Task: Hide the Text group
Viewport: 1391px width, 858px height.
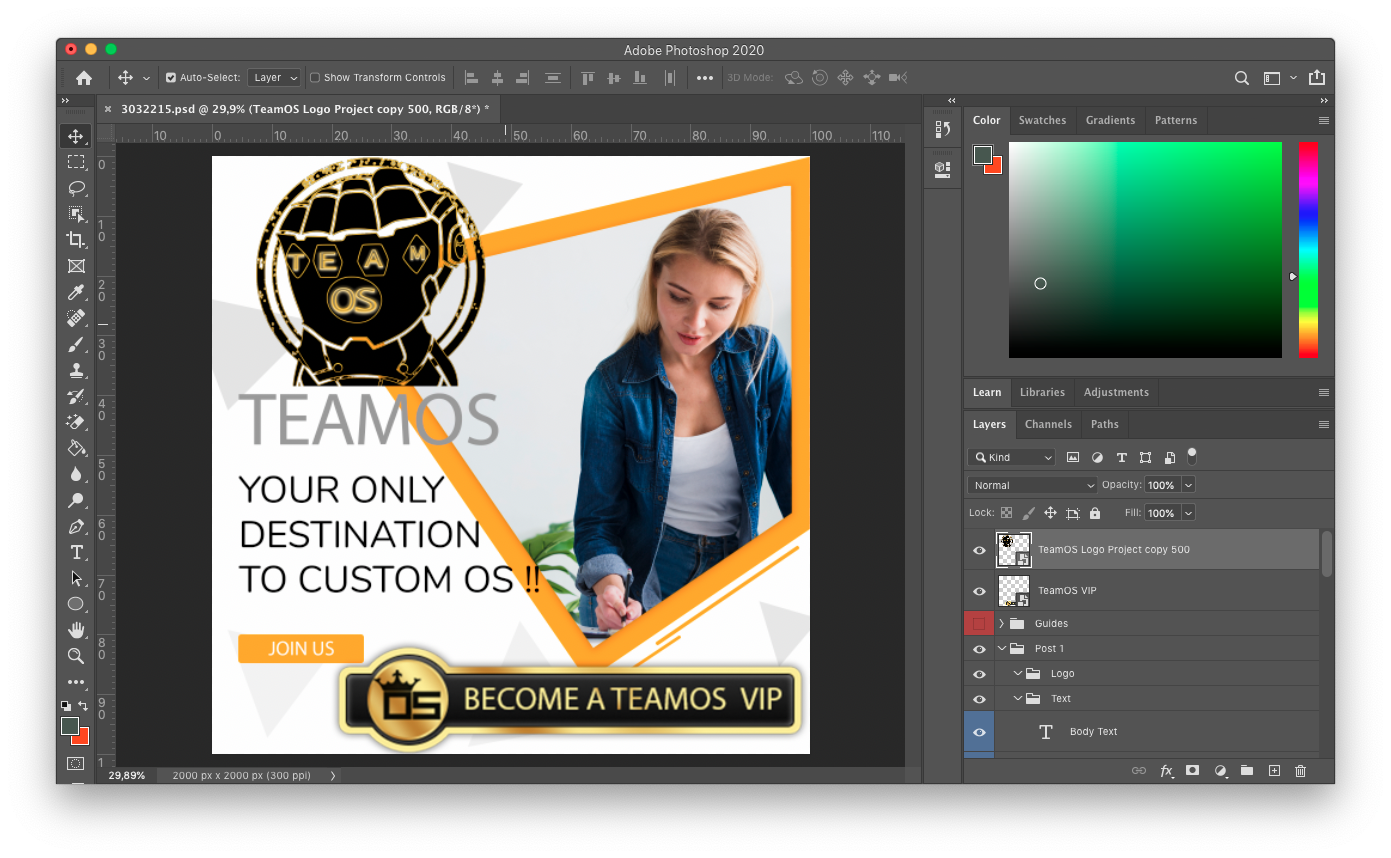Action: (980, 699)
